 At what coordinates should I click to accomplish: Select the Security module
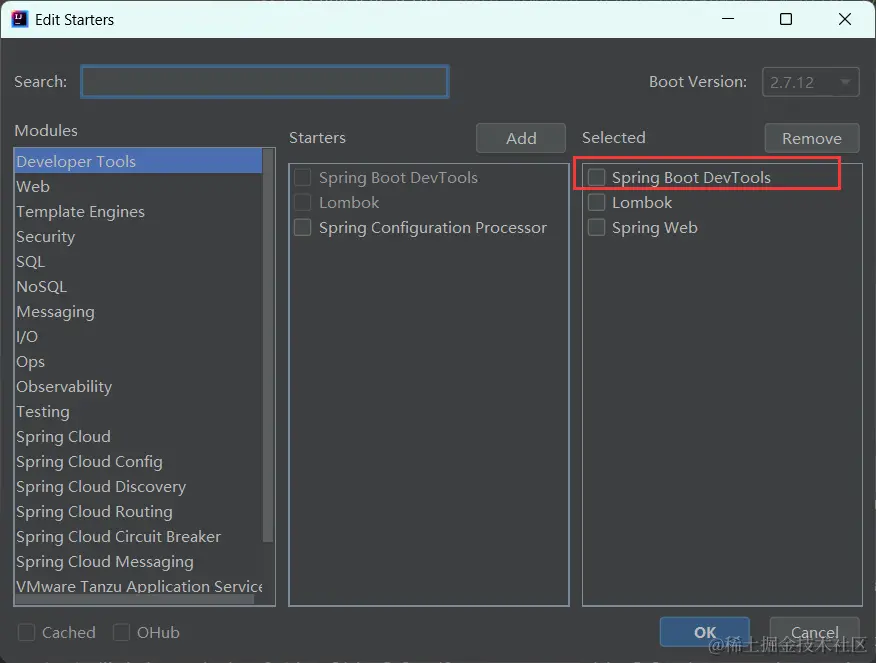(46, 237)
